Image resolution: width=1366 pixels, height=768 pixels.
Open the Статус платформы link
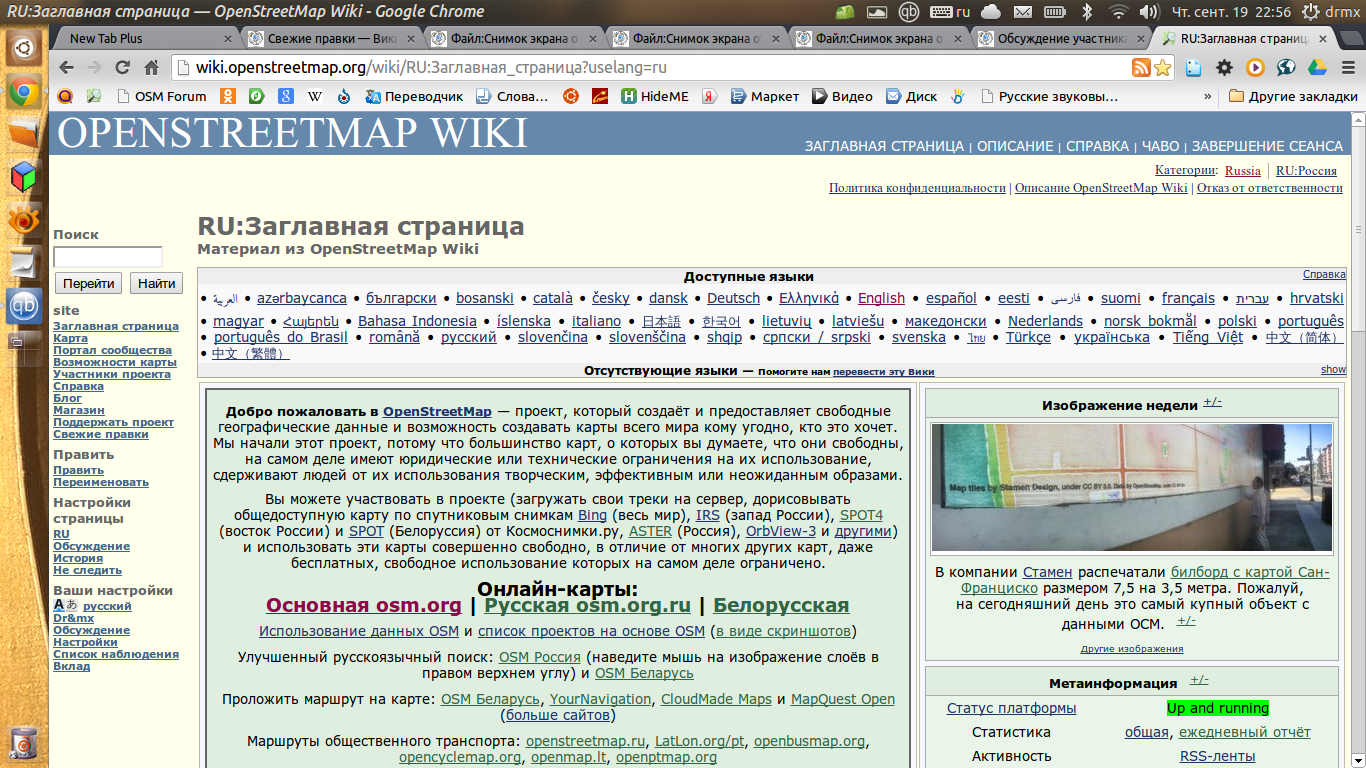point(1012,708)
